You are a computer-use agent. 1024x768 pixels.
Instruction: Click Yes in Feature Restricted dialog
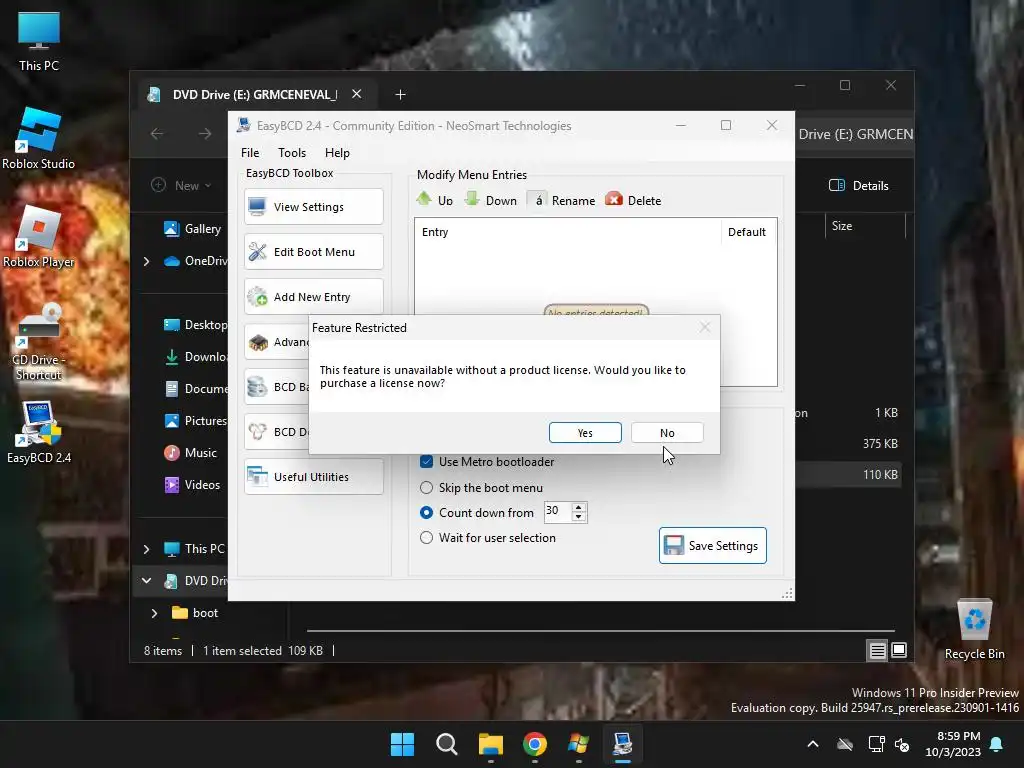point(585,432)
